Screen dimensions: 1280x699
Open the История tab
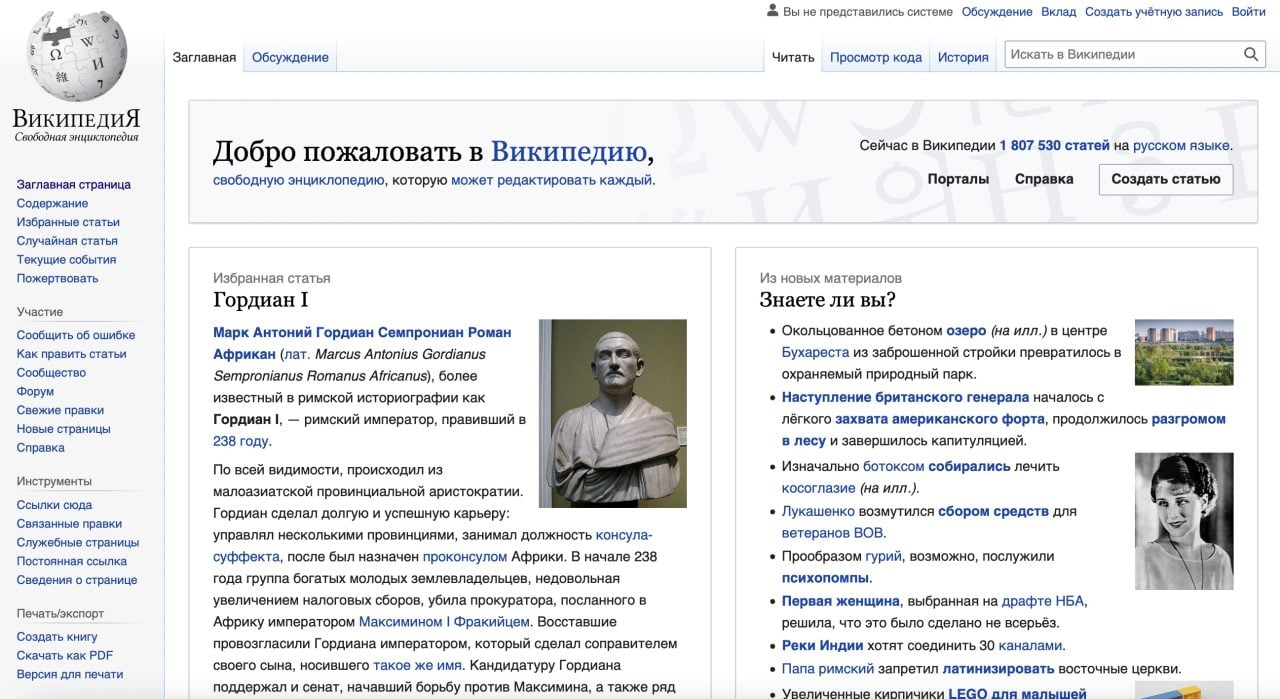pyautogui.click(x=963, y=57)
